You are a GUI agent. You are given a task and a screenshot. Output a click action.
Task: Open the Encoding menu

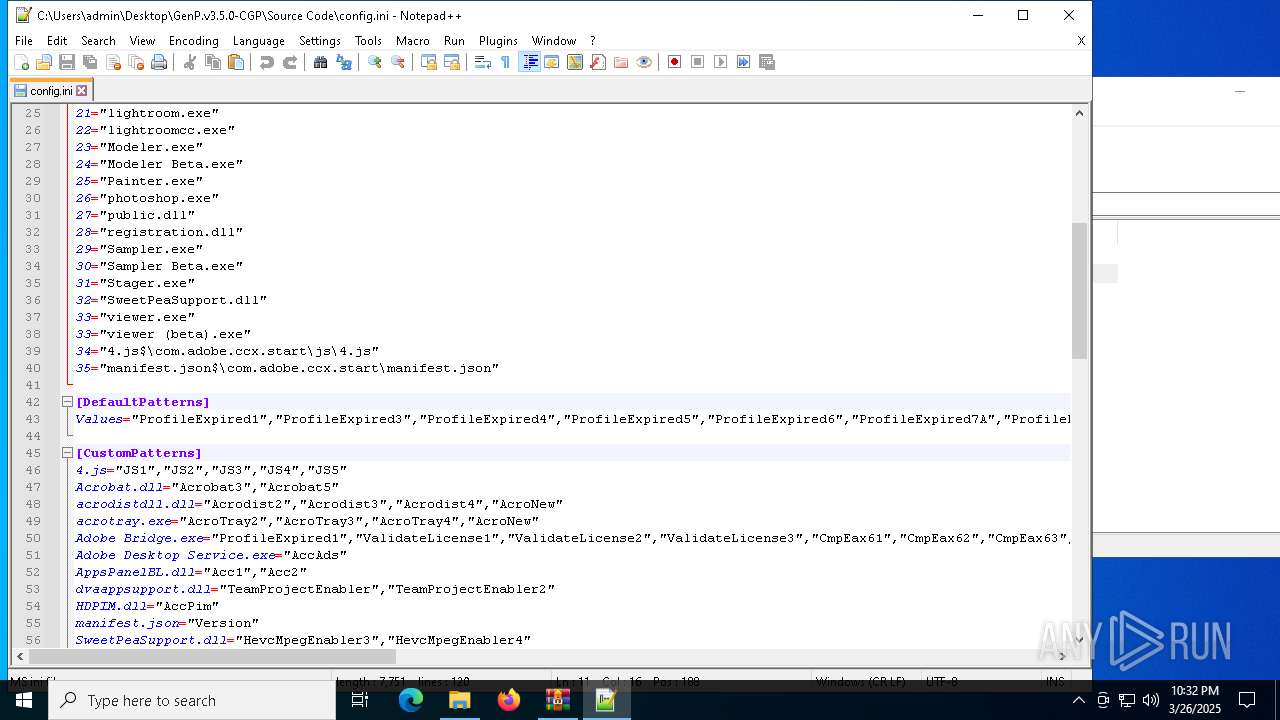(x=193, y=41)
